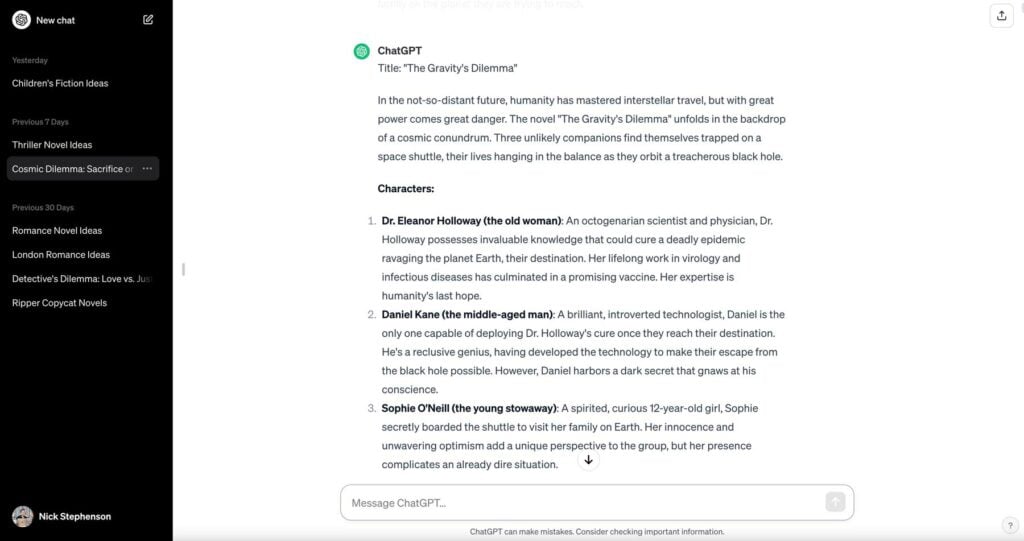Open the Nick Stephenson account menu
Screen dimensions: 1024x541
(x=63, y=516)
